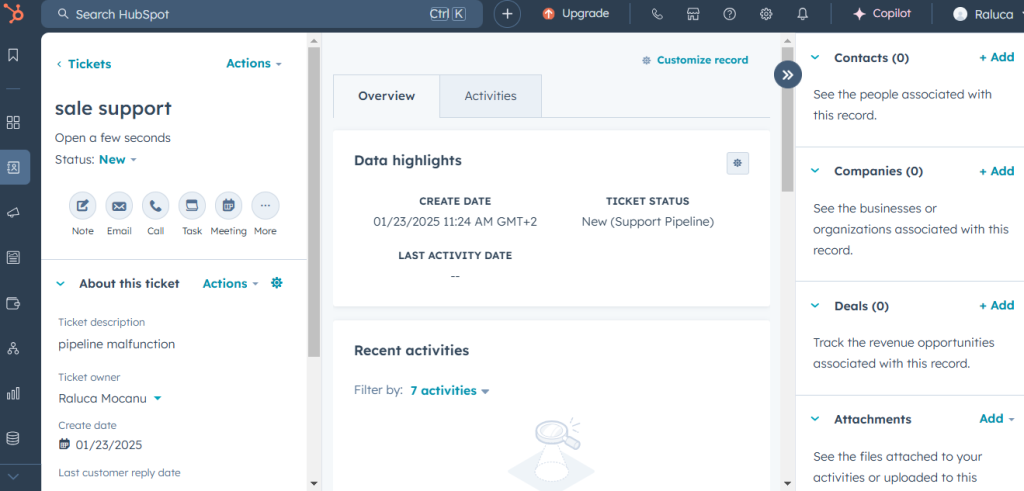Click the Create date 01/23/2025 field
1024x491 pixels.
pyautogui.click(x=101, y=445)
